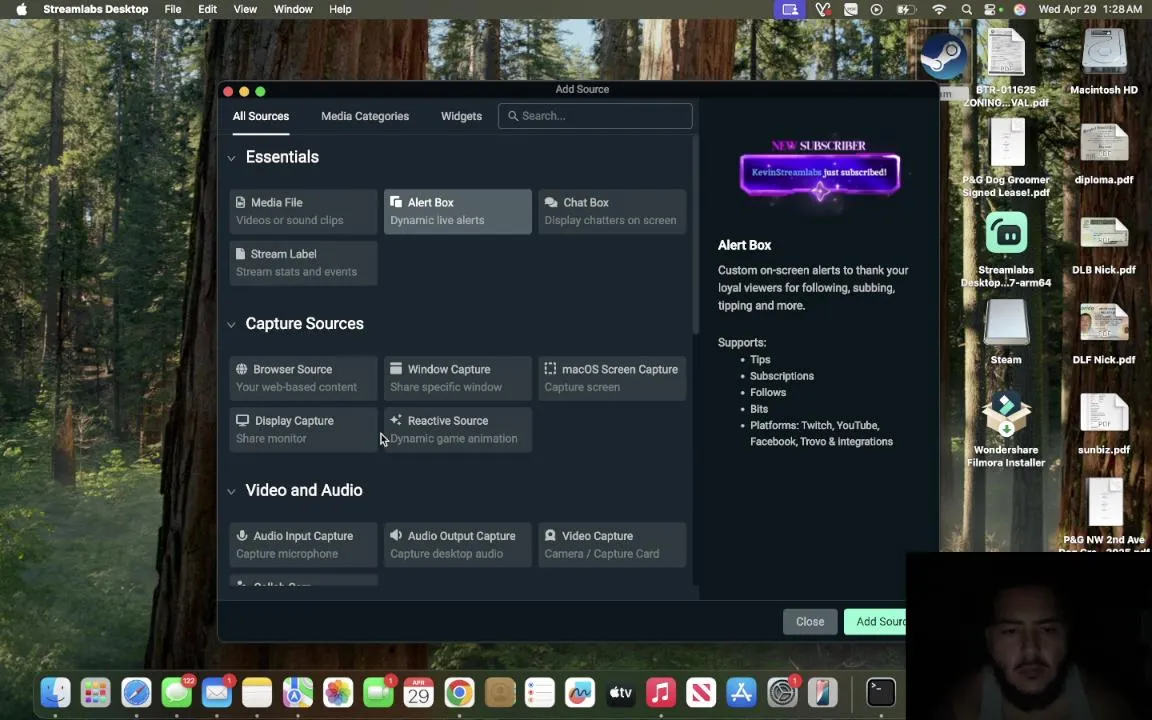Collapse the Capture Sources section
Viewport: 1152px width, 720px height.
coord(231,325)
